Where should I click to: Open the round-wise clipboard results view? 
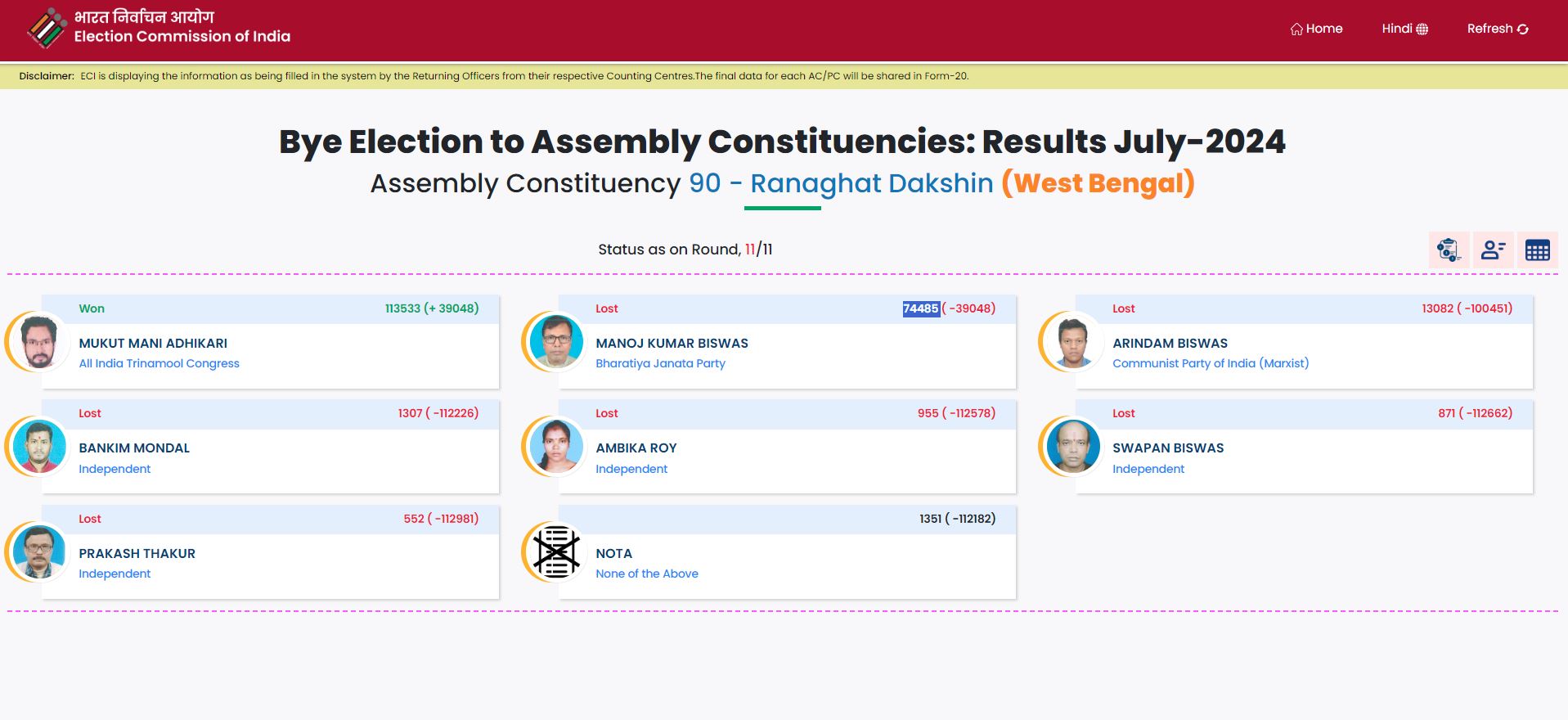pos(1449,250)
